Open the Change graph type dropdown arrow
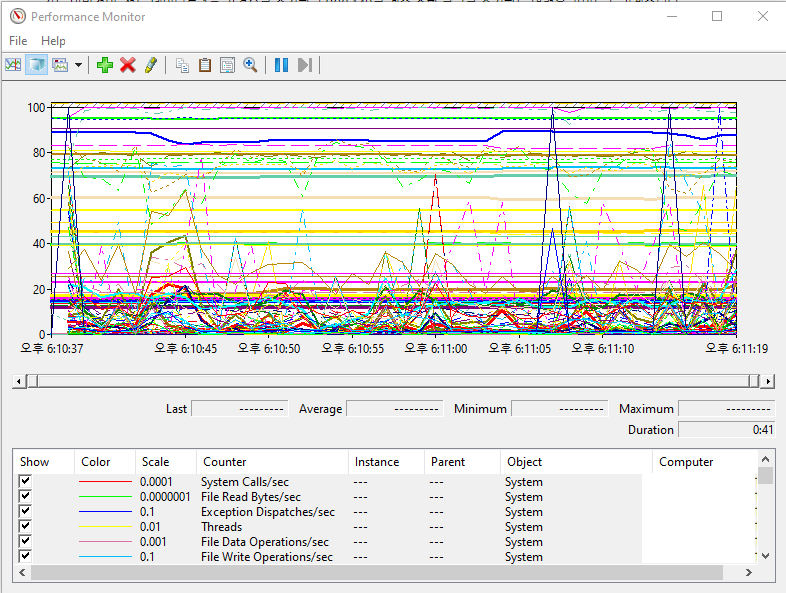786x593 pixels. click(78, 65)
